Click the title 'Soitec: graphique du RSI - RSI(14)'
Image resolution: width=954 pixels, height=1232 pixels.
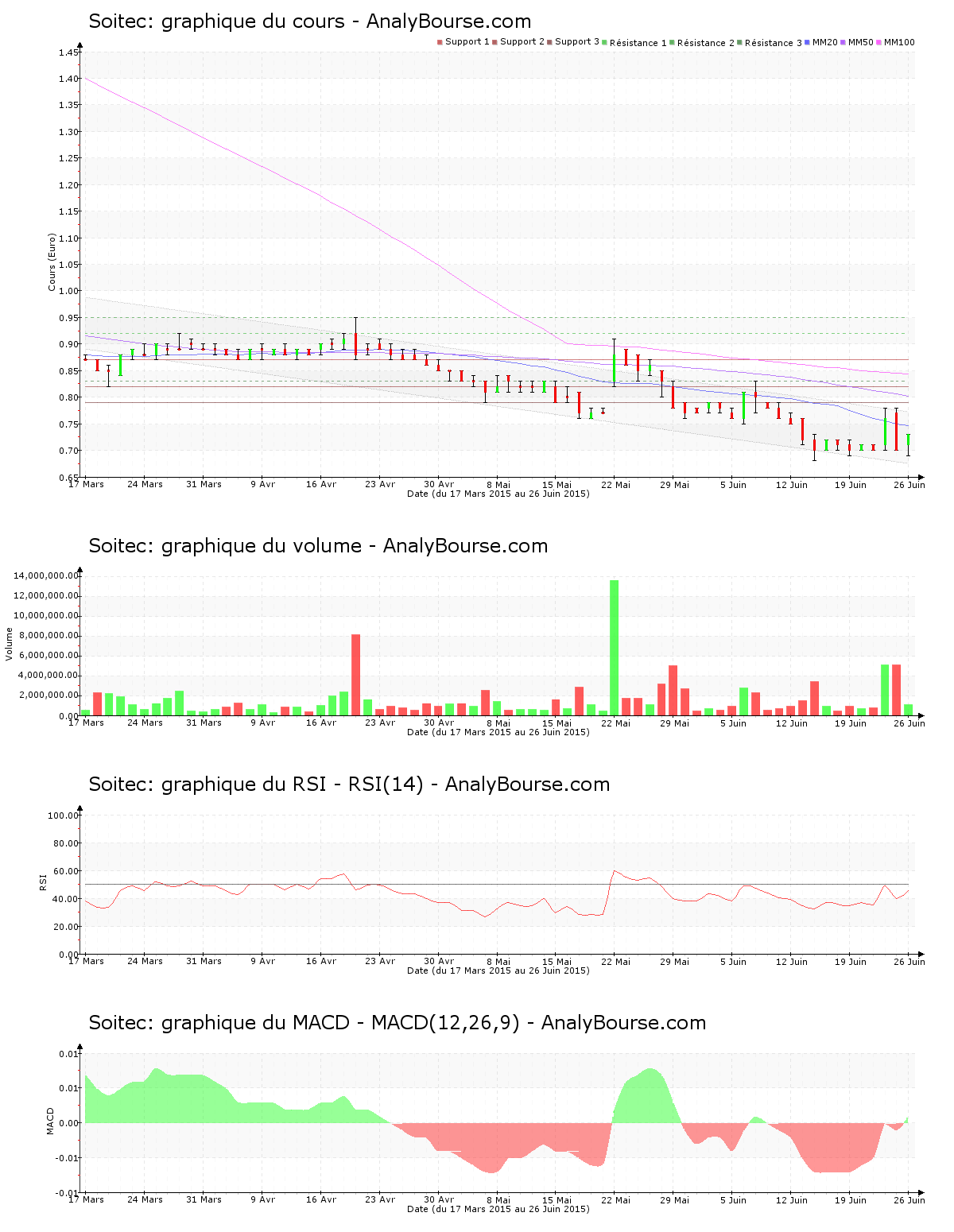point(256,785)
